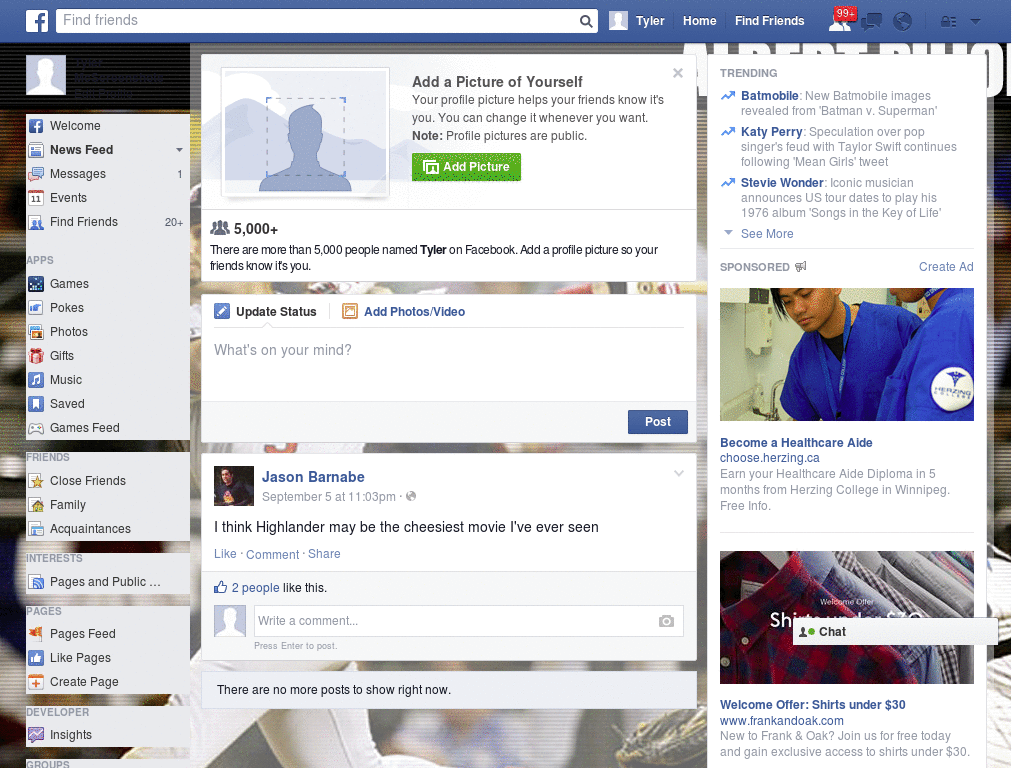
Task: Click the Saved bookmark icon
Action: click(x=37, y=404)
